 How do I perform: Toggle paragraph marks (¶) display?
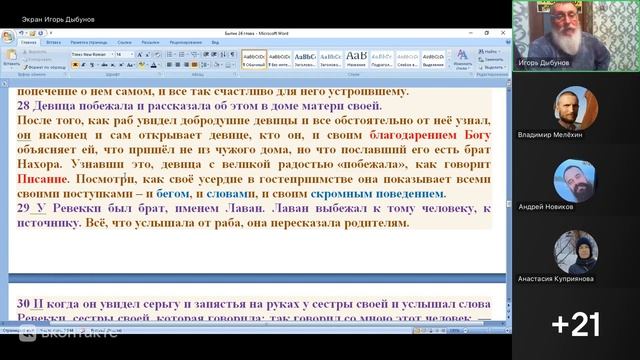pos(232,55)
